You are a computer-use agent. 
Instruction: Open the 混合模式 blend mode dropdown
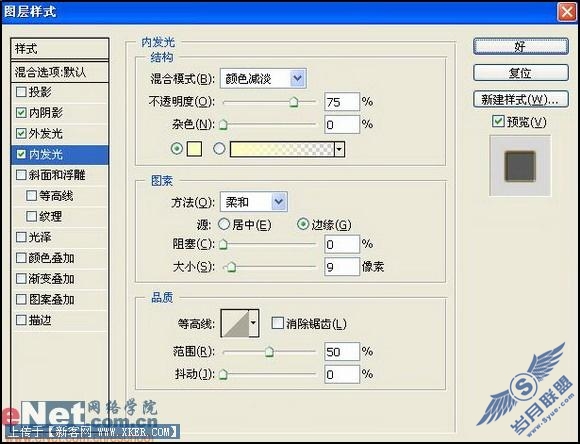263,78
